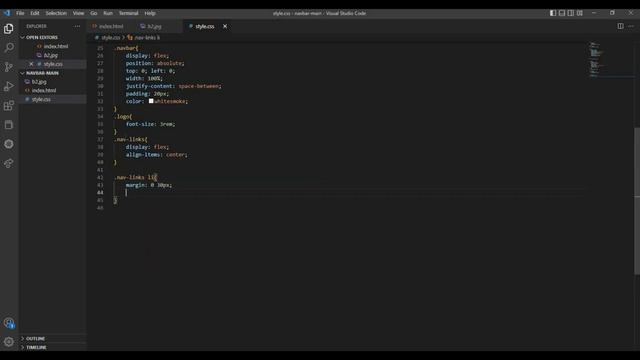
Task: Select index.html under Open Editors
Action: (56, 47)
